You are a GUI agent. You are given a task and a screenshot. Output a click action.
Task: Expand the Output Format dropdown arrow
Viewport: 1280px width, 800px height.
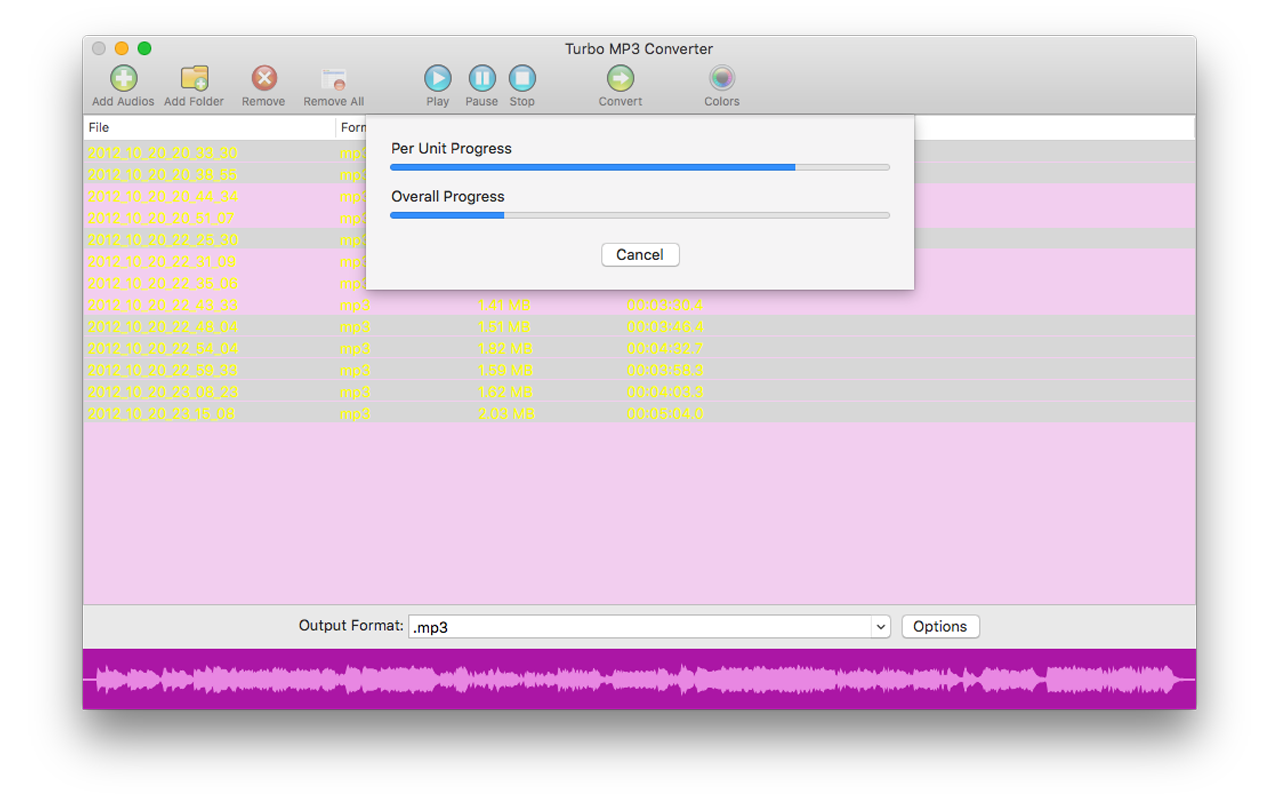pyautogui.click(x=880, y=626)
